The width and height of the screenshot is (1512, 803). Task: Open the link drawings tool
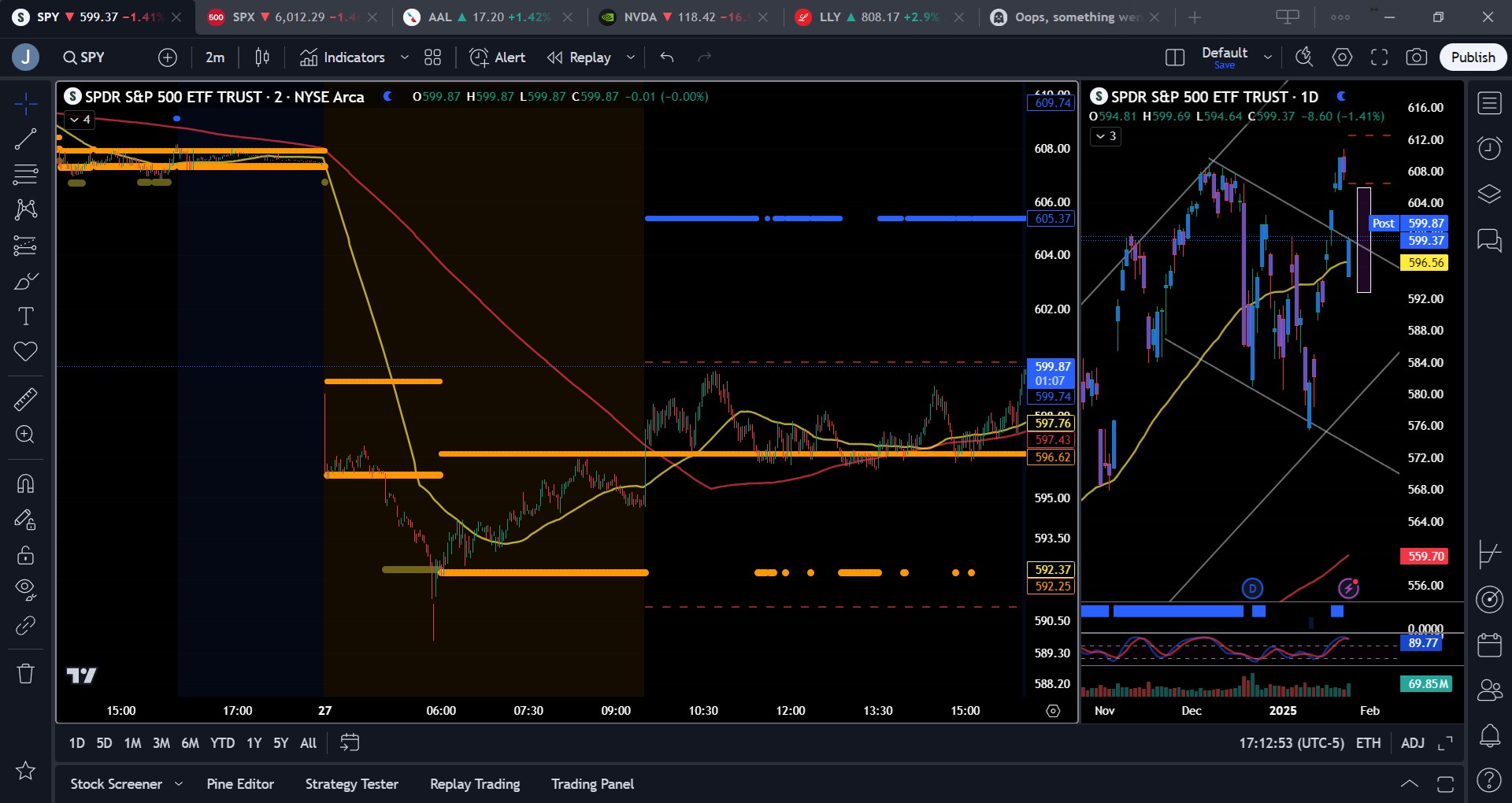[25, 626]
